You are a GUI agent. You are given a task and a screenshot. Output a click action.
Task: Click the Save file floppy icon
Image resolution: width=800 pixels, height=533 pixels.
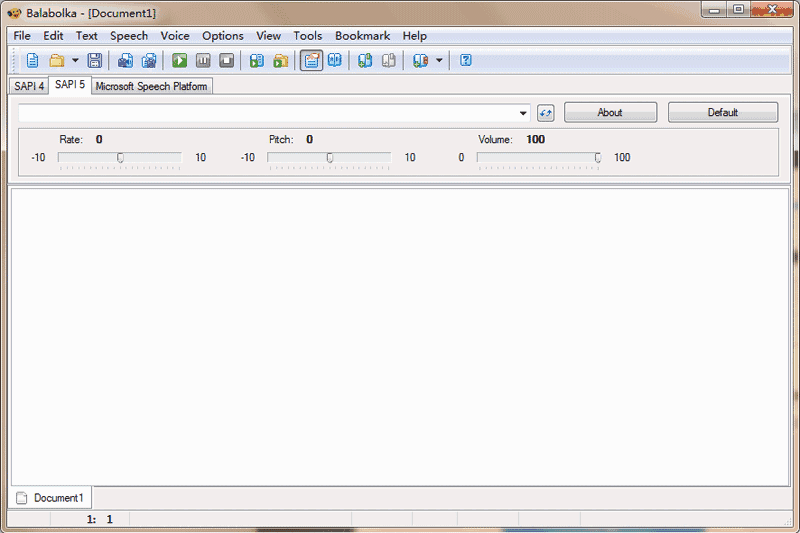94,61
